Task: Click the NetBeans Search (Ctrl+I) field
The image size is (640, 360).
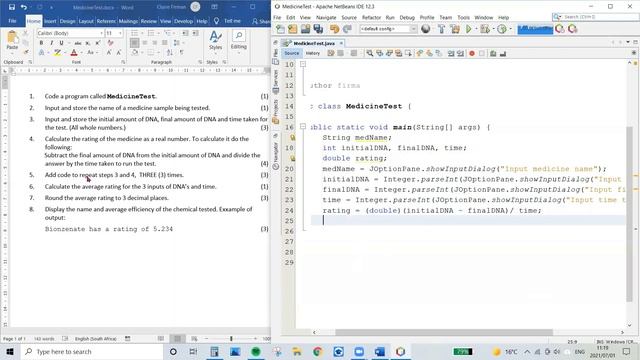Action: (596, 17)
